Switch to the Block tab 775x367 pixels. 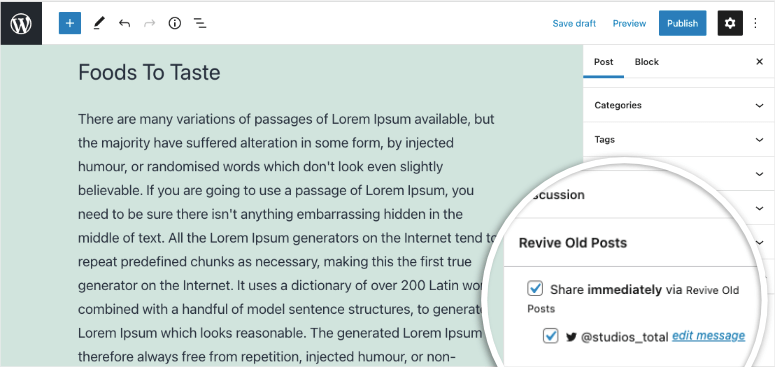pyautogui.click(x=646, y=62)
